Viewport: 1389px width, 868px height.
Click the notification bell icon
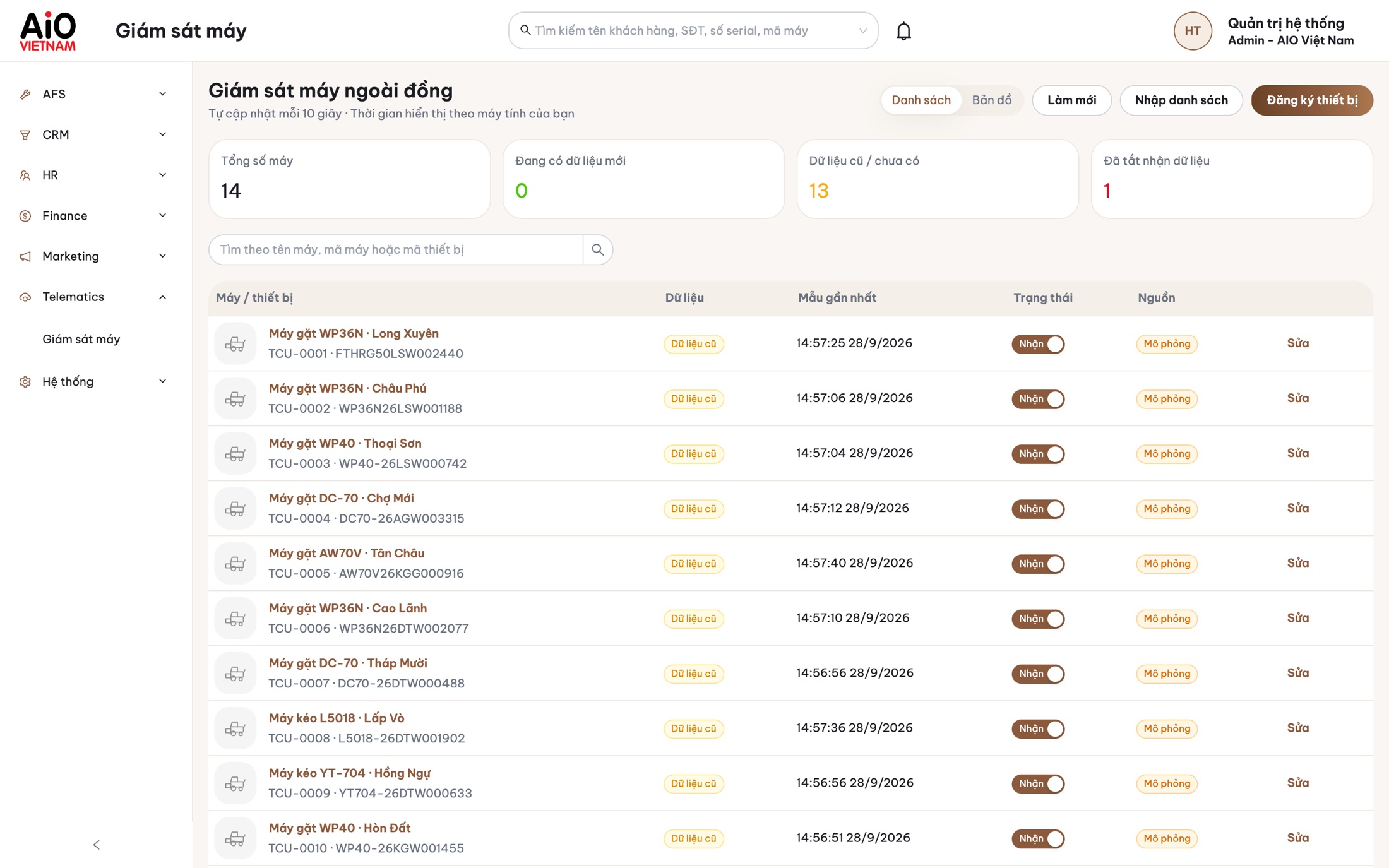(x=903, y=31)
